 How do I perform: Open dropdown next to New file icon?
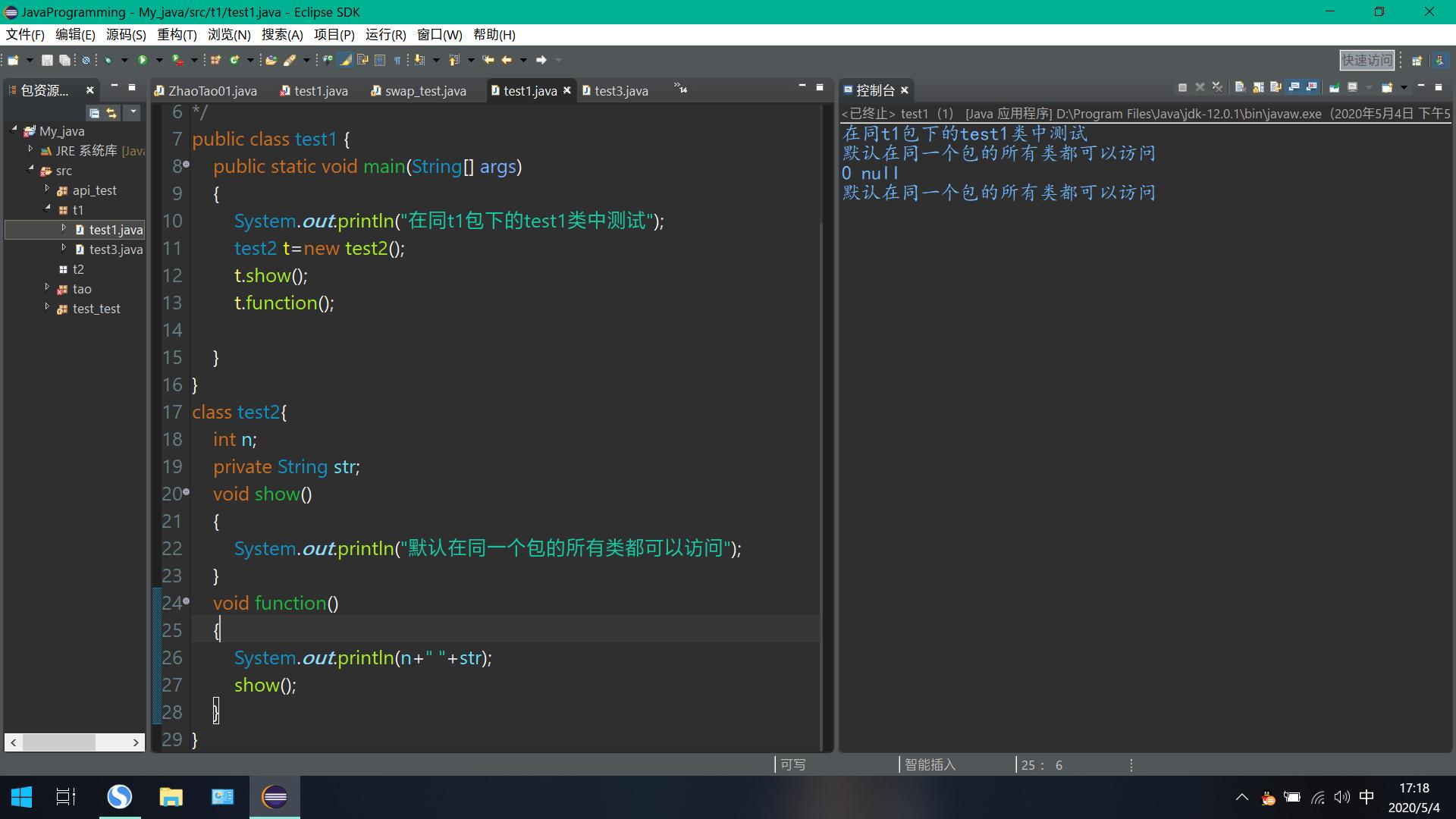click(x=30, y=60)
